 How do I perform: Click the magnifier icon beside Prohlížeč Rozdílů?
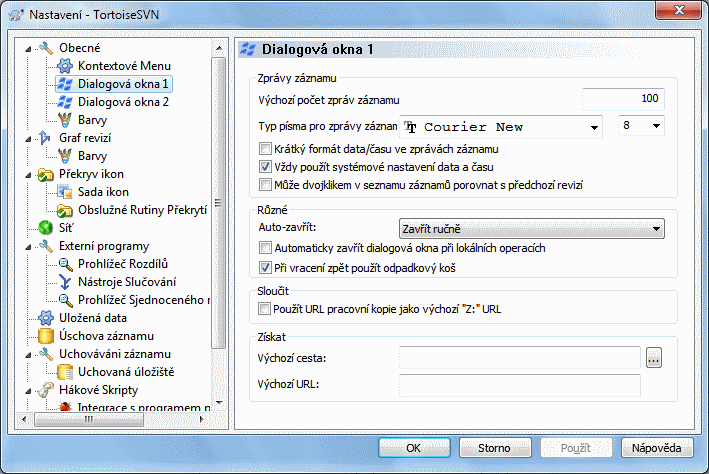(65, 264)
